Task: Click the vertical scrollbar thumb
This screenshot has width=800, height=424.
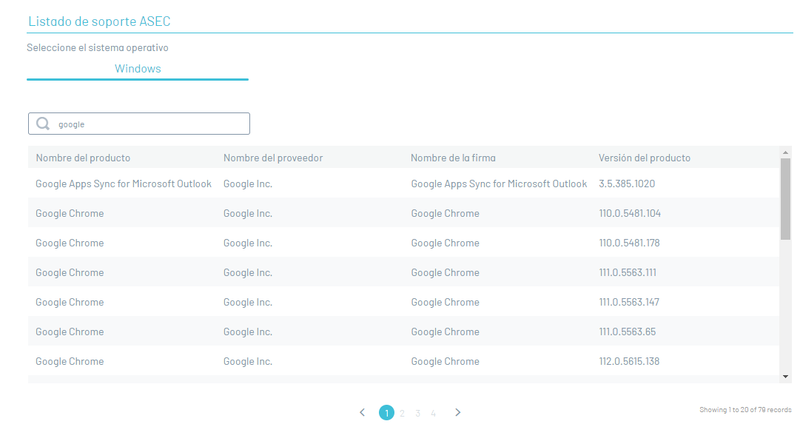Action: click(x=785, y=198)
